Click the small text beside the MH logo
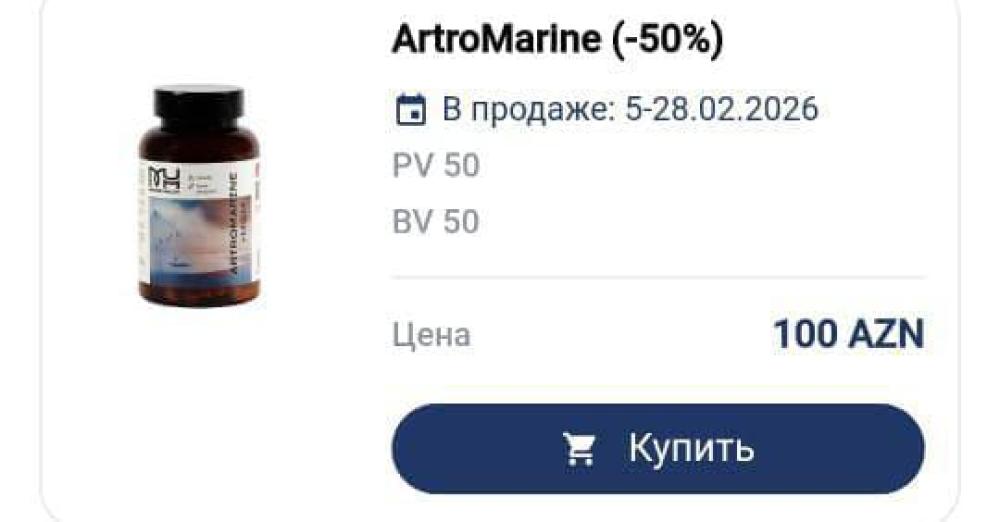This screenshot has height=522, width=1000. [202, 181]
